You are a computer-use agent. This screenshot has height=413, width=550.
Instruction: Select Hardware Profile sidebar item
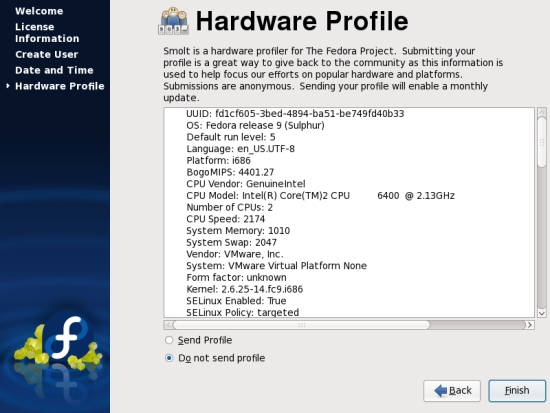pyautogui.click(x=60, y=86)
